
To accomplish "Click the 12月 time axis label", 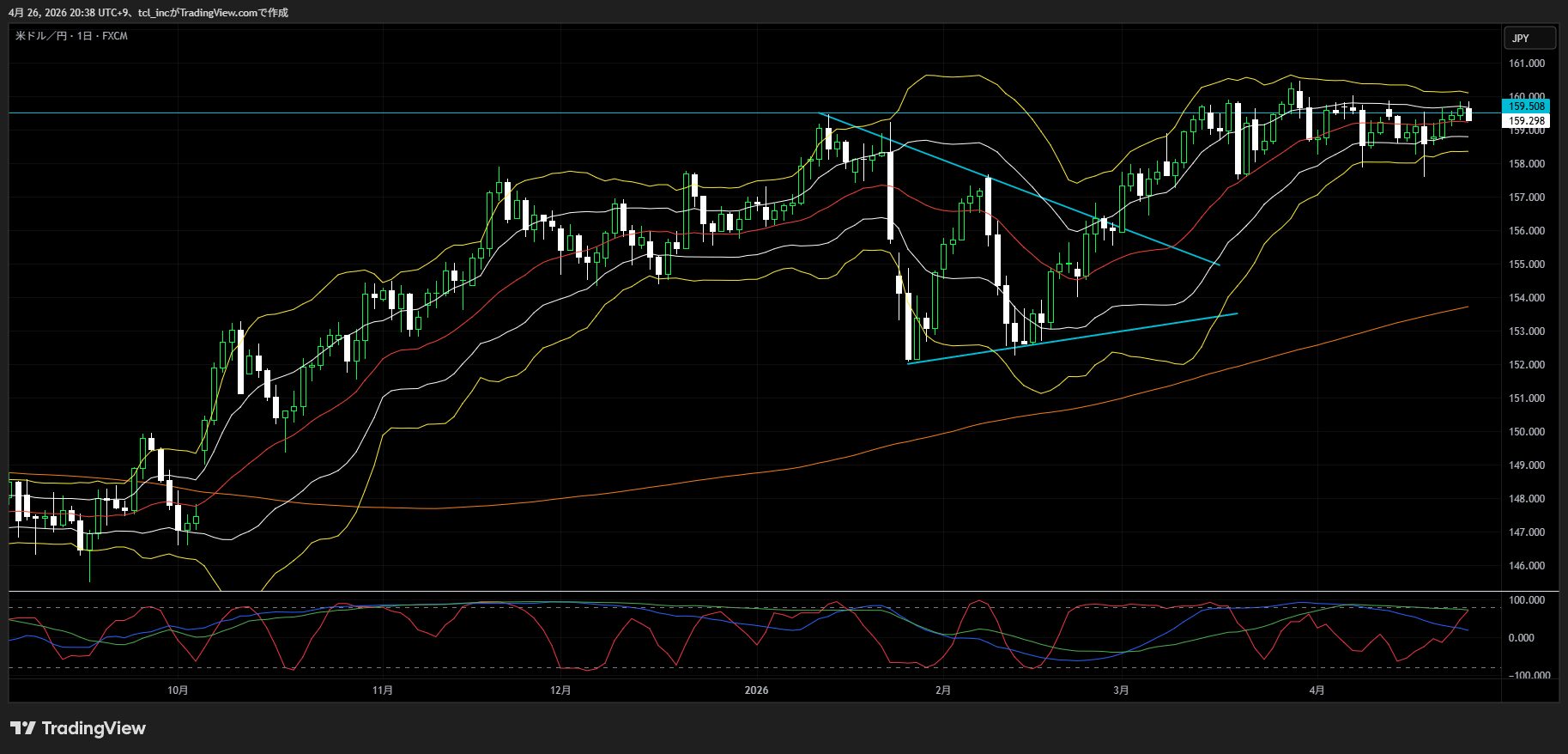I will 560,690.
